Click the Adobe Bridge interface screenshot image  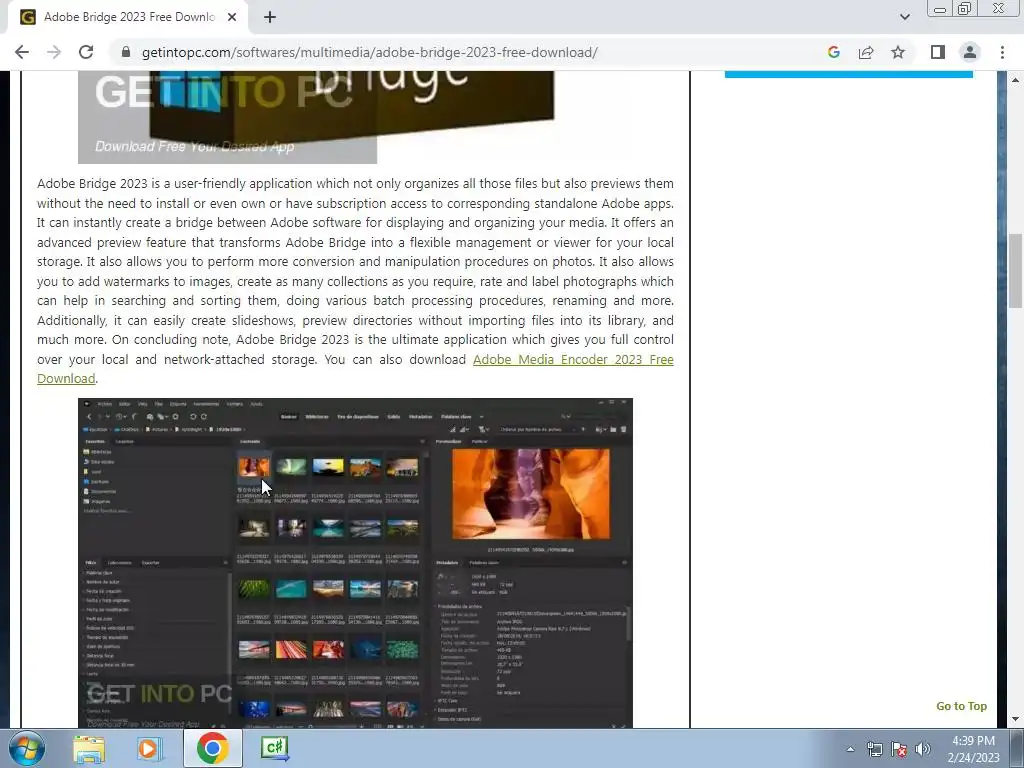[x=355, y=563]
